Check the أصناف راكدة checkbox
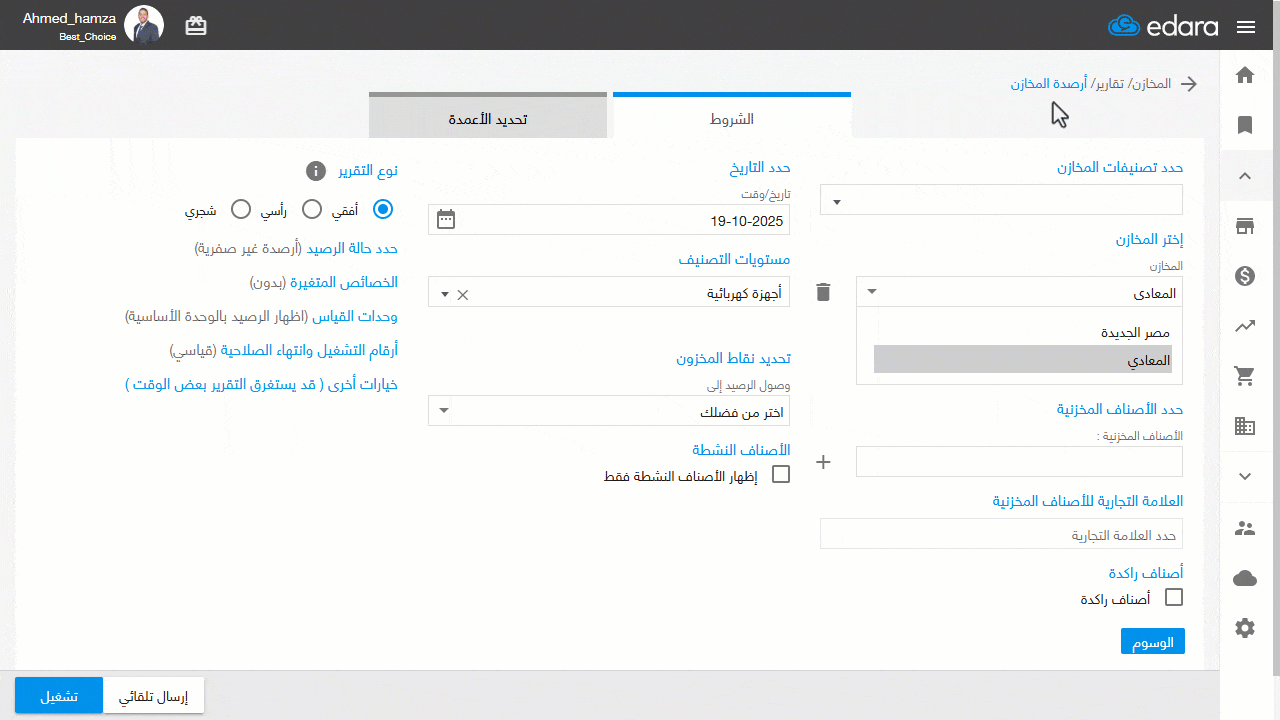The height and width of the screenshot is (720, 1280). (x=1174, y=597)
